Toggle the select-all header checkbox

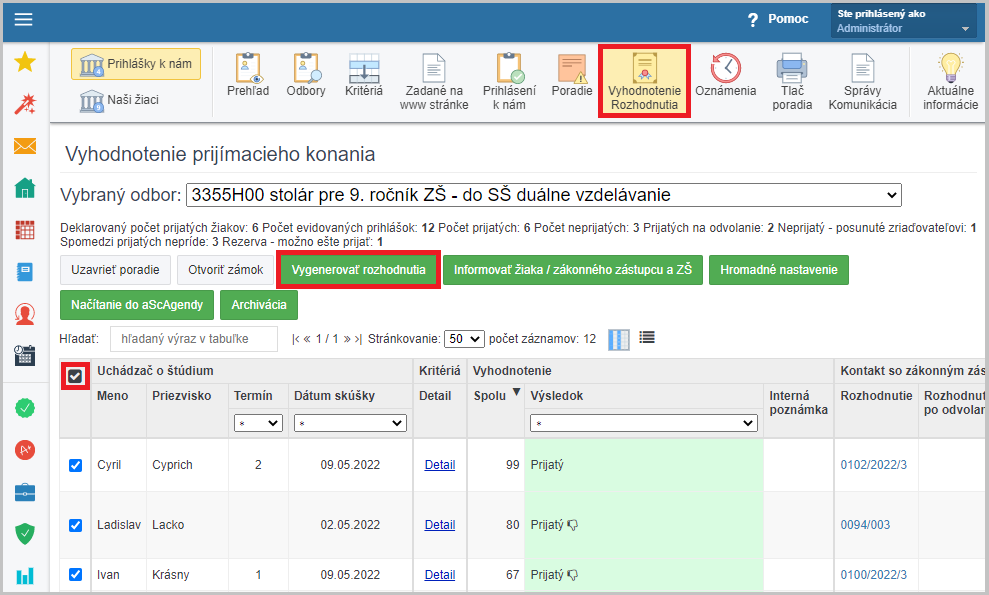[75, 377]
